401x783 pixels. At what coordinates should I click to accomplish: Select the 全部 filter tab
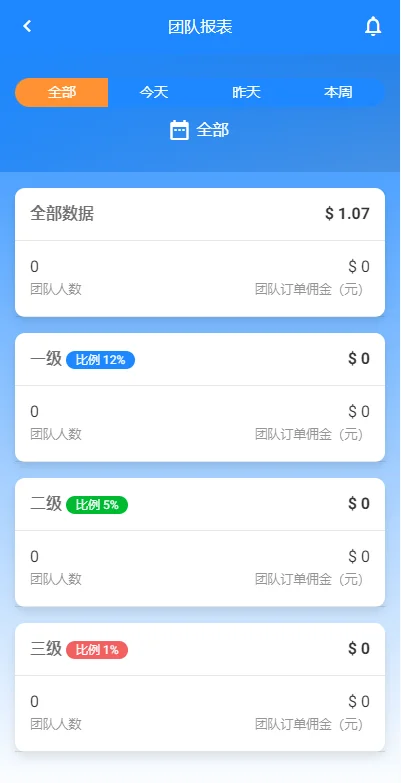pyautogui.click(x=62, y=92)
